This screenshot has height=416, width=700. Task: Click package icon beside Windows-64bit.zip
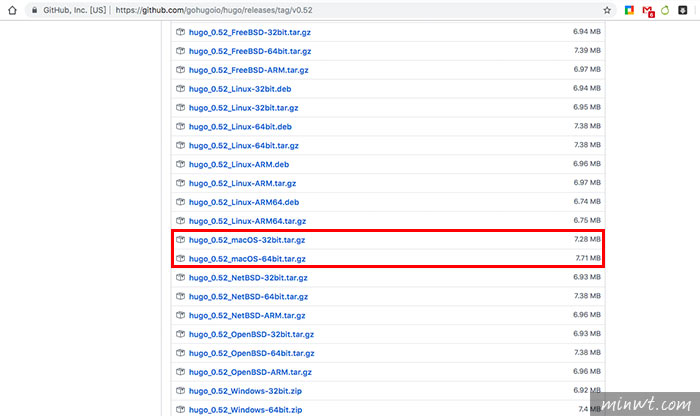point(180,409)
